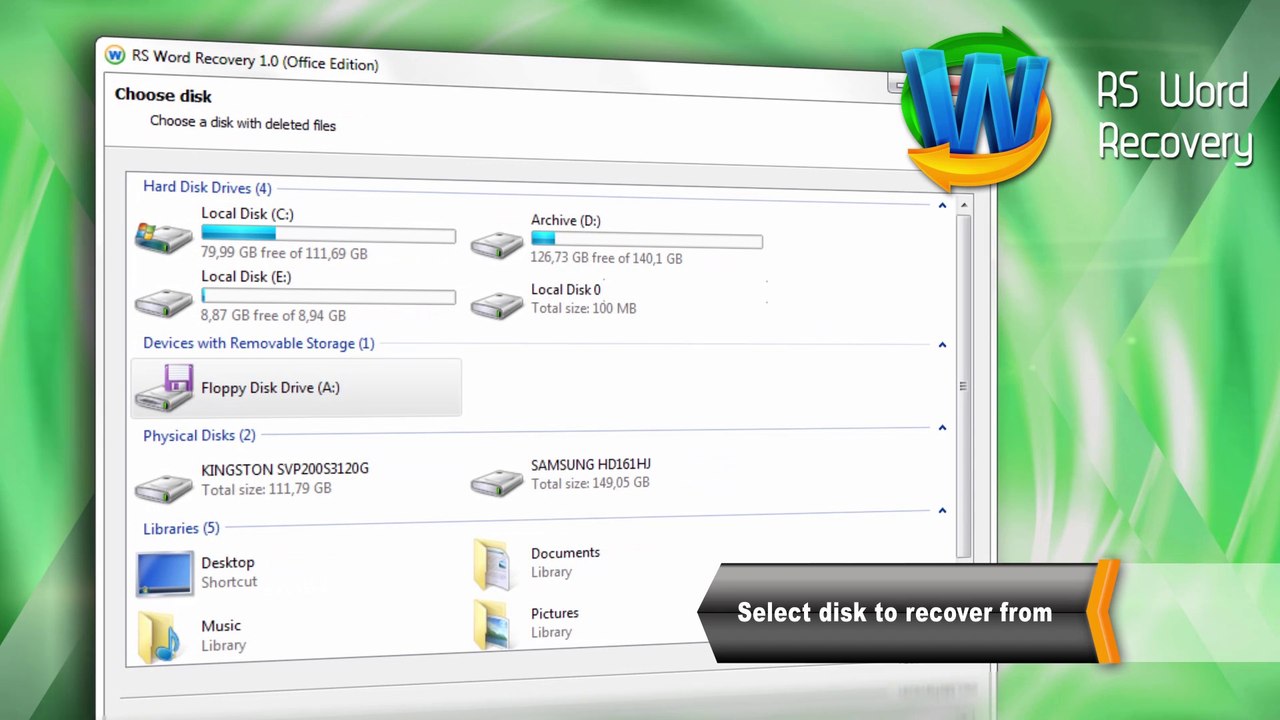Click the 'Libraries (5)' group header
1280x720 pixels.
181,528
